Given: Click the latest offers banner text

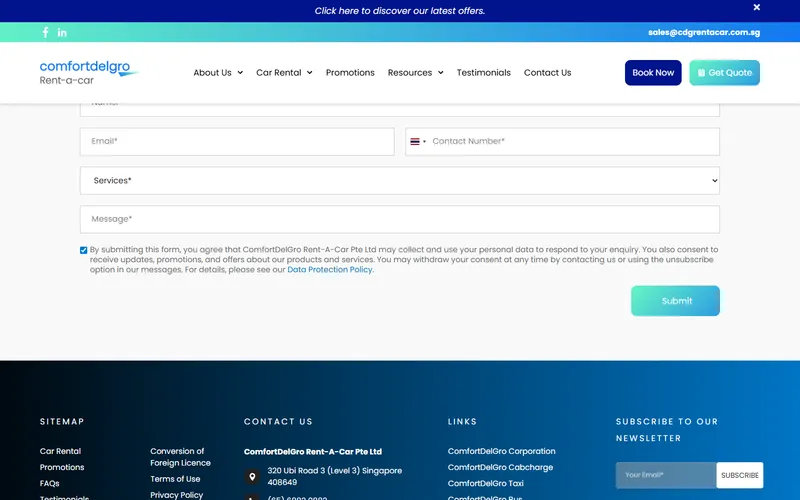Looking at the screenshot, I should point(399,11).
